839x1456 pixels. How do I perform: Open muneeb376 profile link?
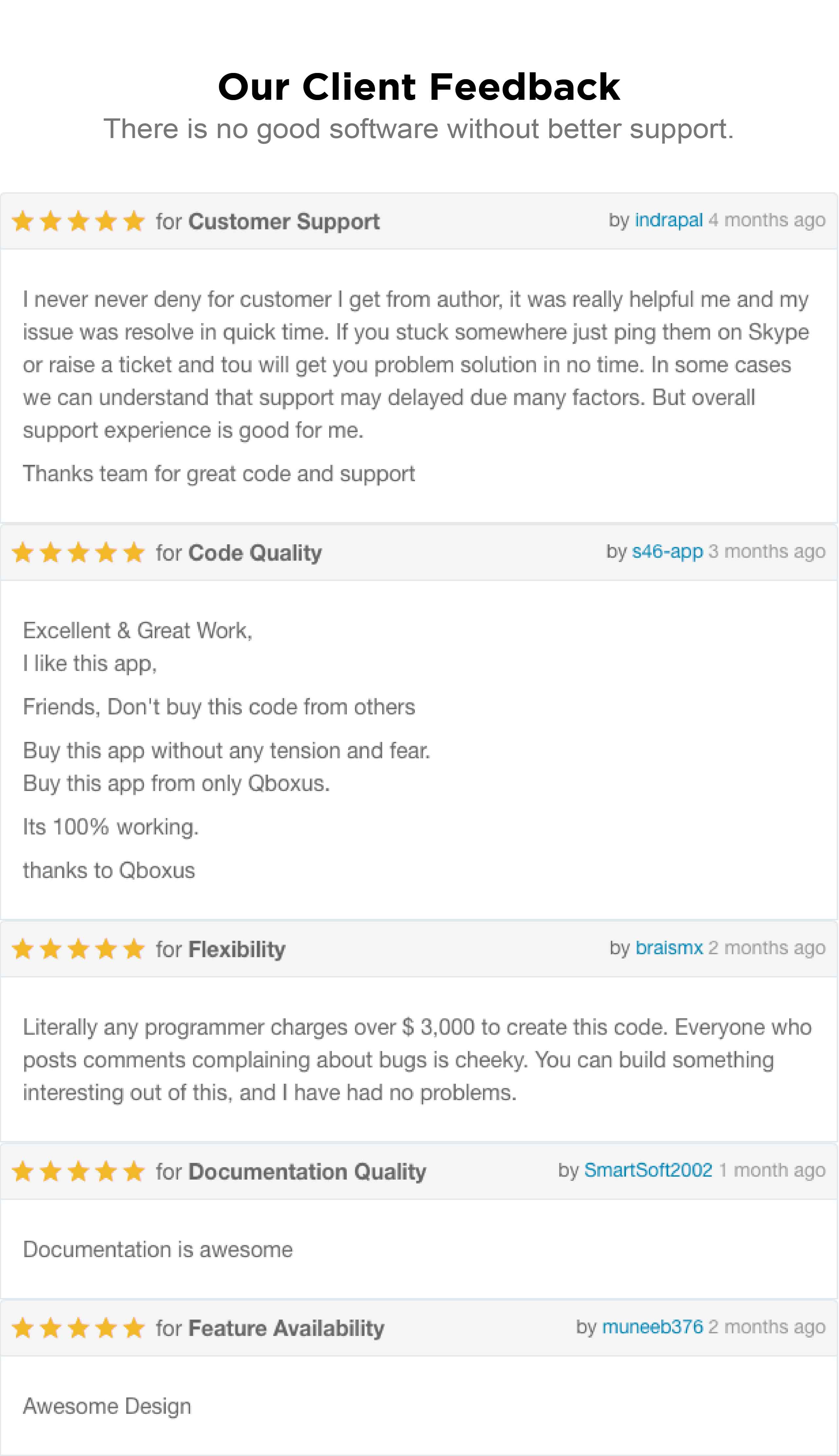click(x=652, y=1326)
